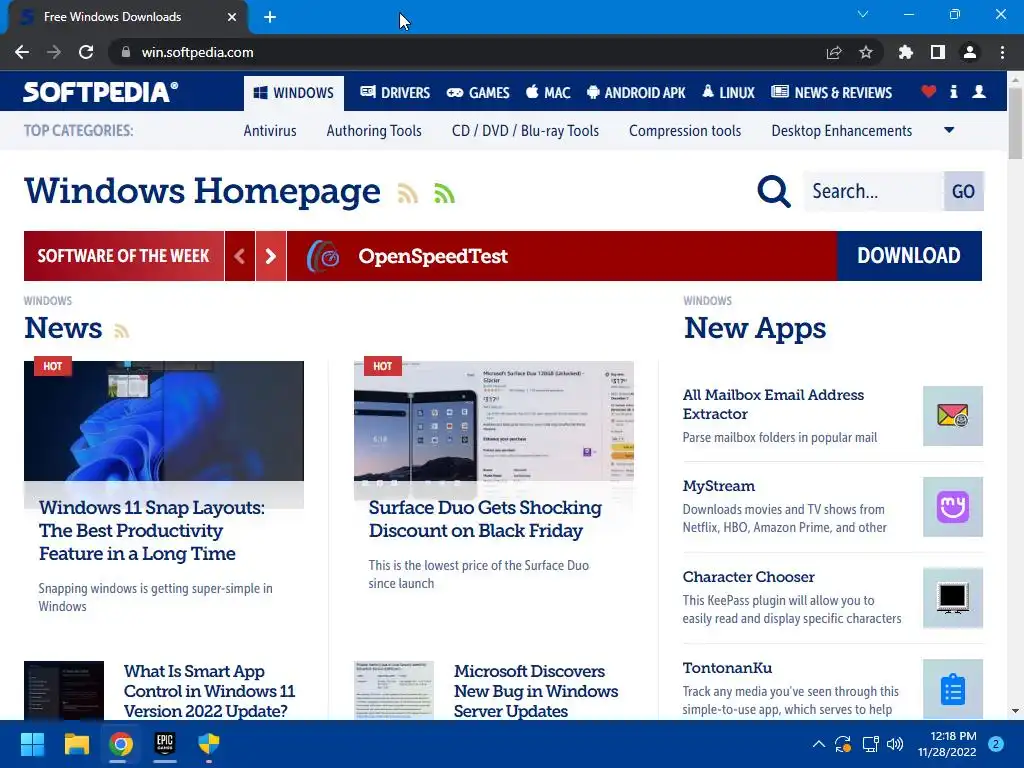Click the RSS icon next to News heading

(x=121, y=331)
